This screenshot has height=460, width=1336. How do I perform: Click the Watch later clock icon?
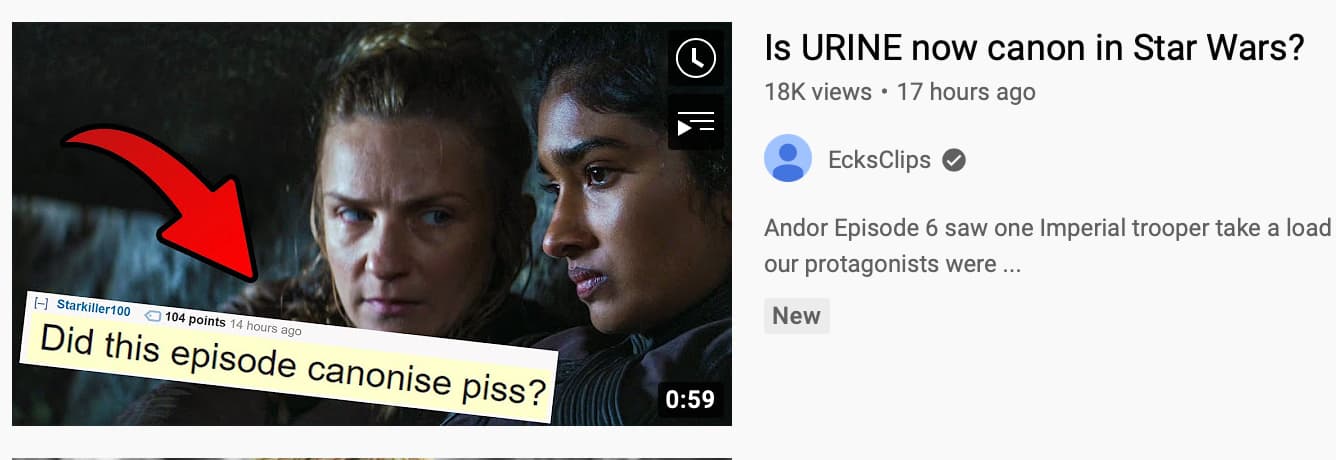[696, 58]
